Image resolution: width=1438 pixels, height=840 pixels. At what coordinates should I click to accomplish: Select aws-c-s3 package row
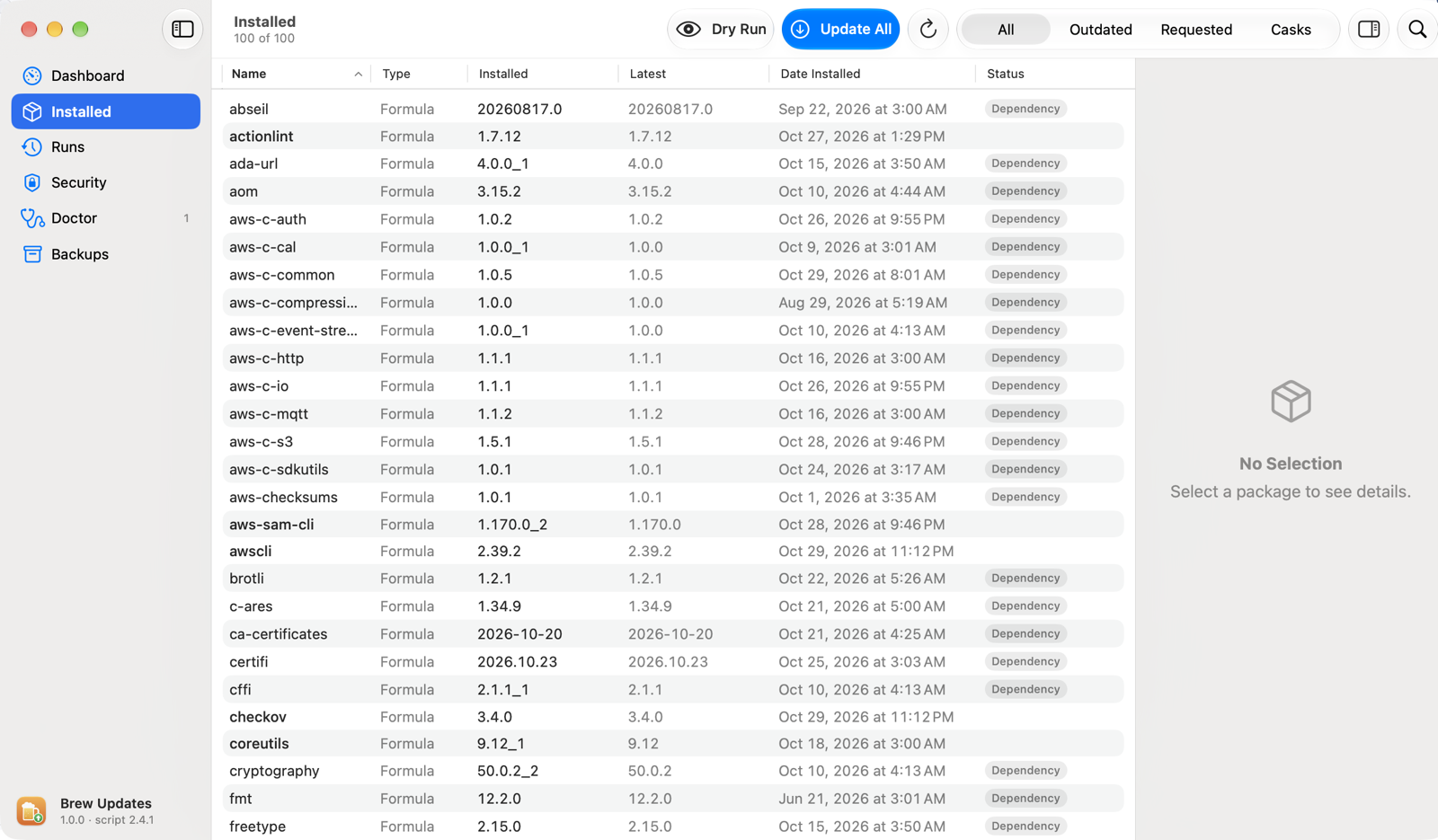click(x=673, y=442)
